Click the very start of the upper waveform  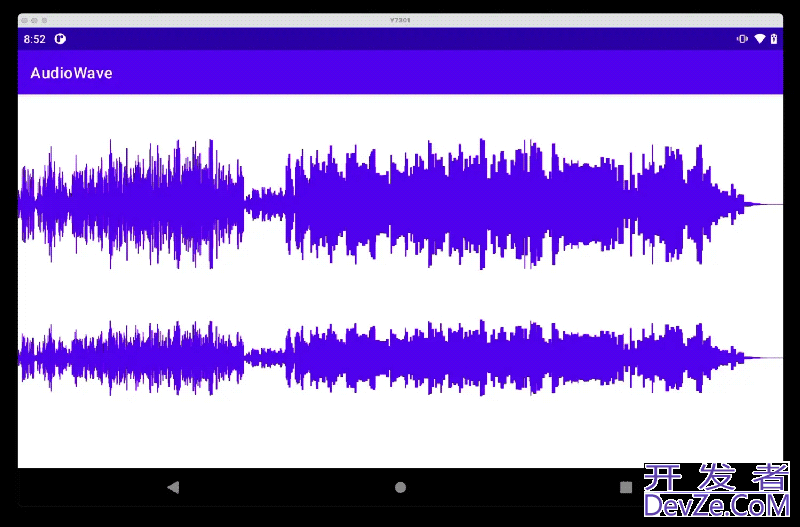point(24,204)
